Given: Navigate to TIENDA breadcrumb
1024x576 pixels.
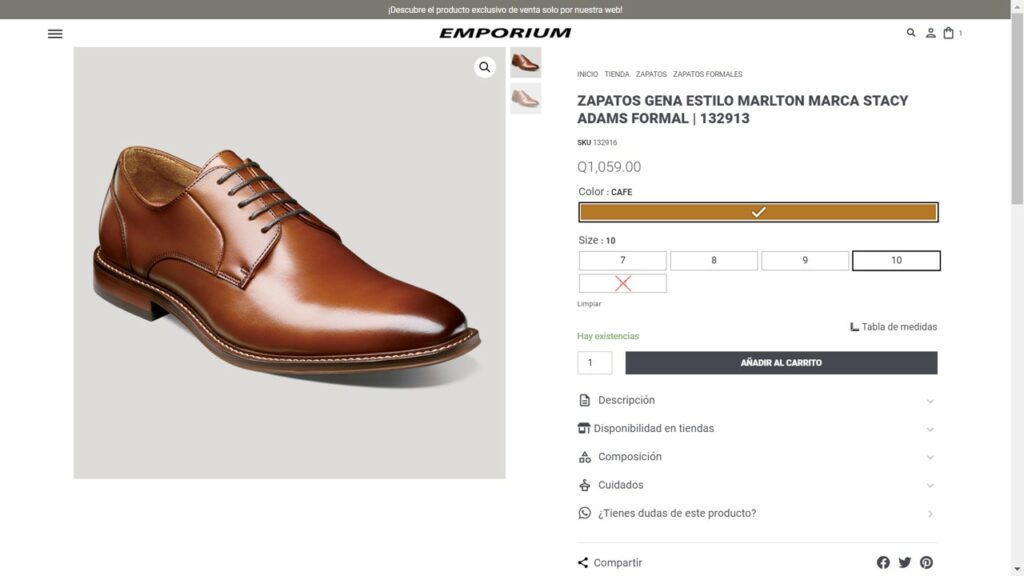Looking at the screenshot, I should pyautogui.click(x=616, y=74).
